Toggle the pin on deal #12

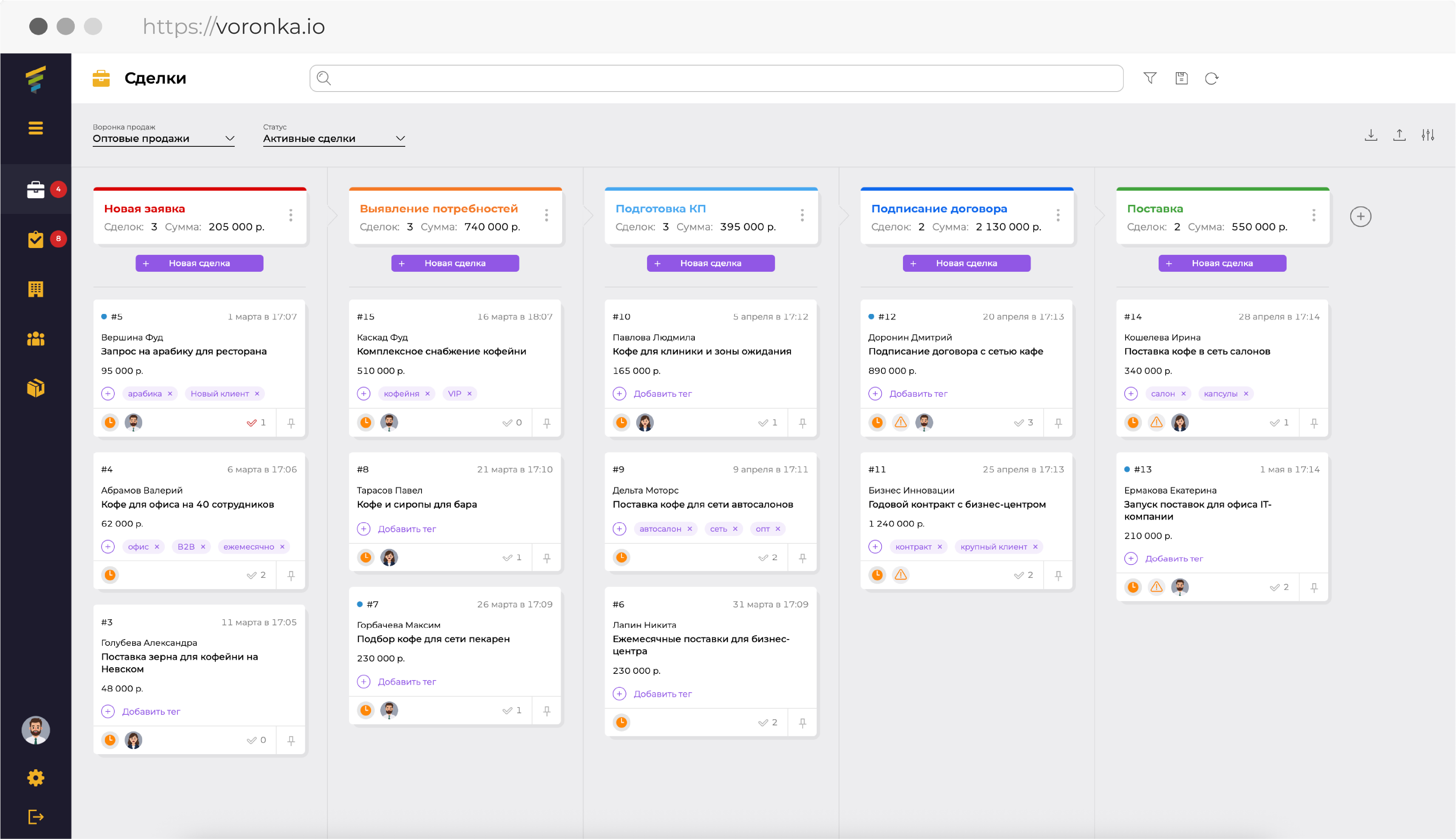tap(1058, 423)
